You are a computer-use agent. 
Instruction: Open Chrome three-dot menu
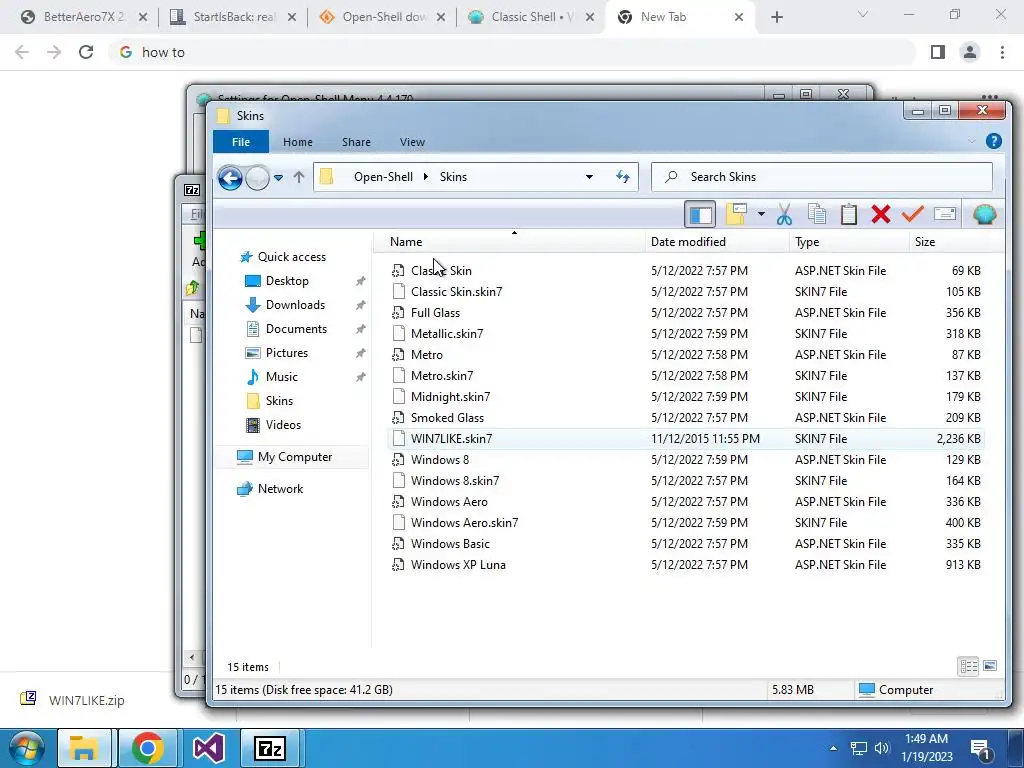click(x=1002, y=52)
